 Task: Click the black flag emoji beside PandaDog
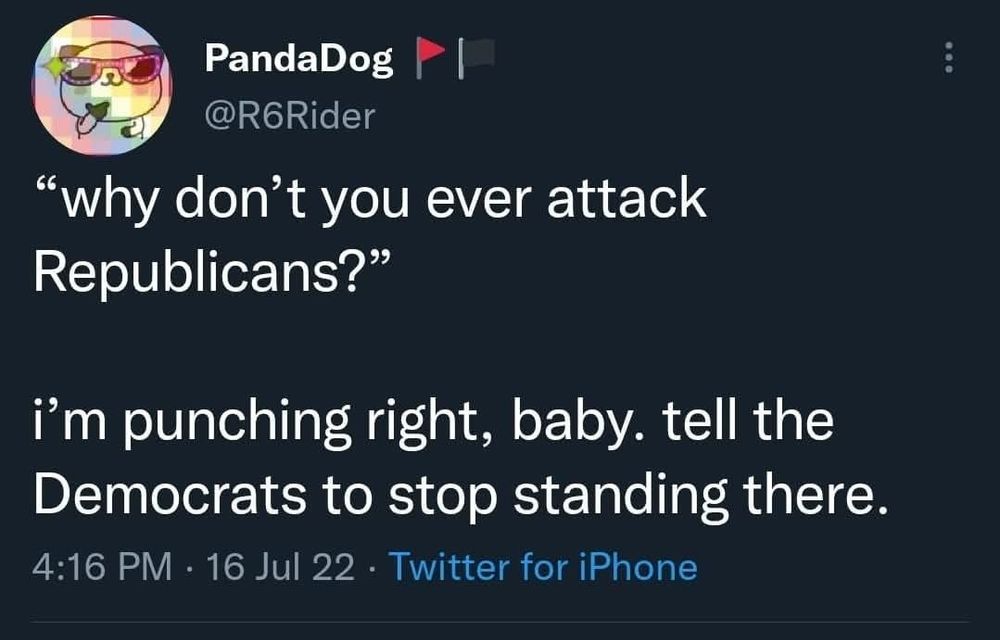click(x=476, y=58)
